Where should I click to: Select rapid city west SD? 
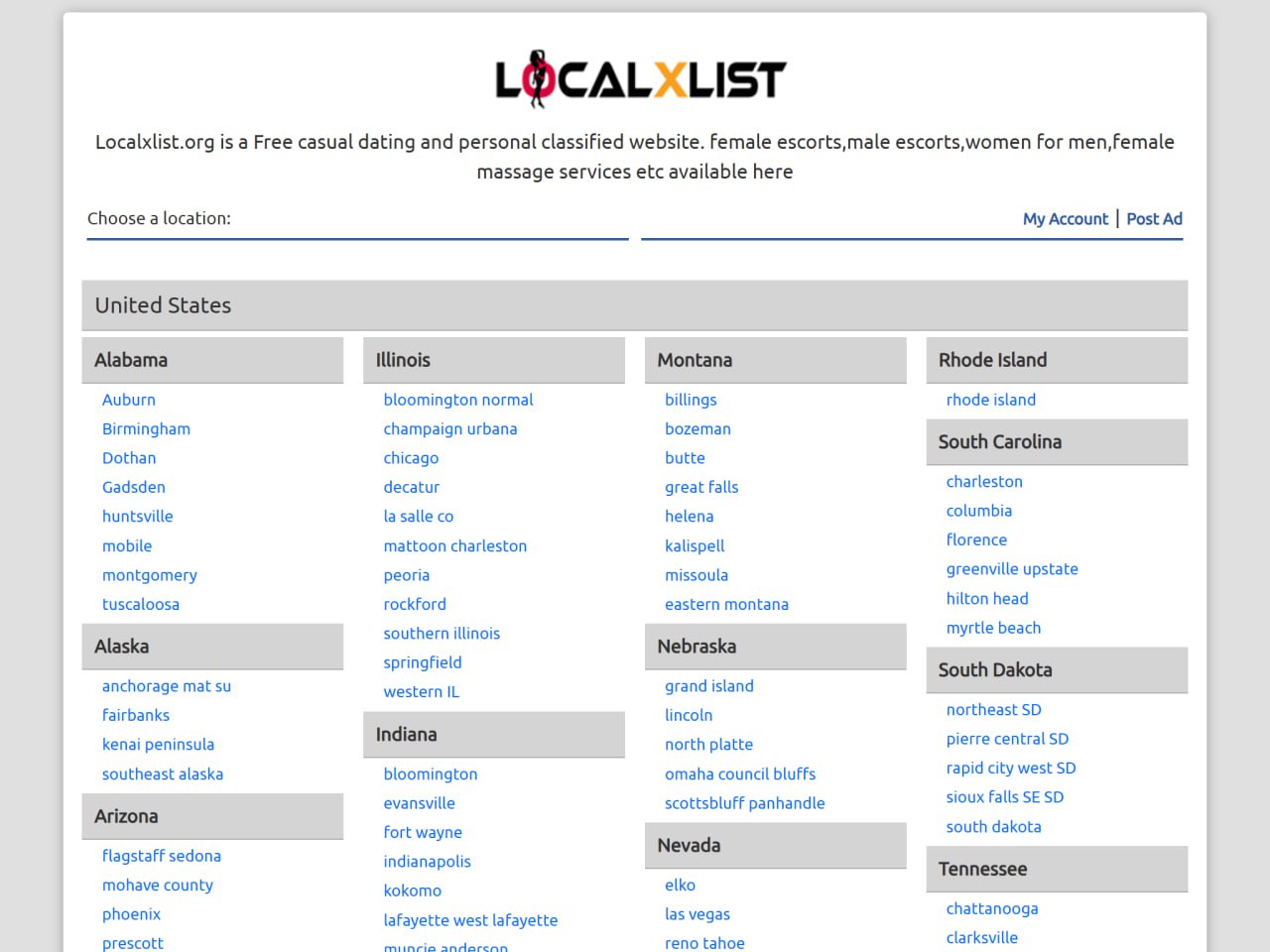point(1010,769)
